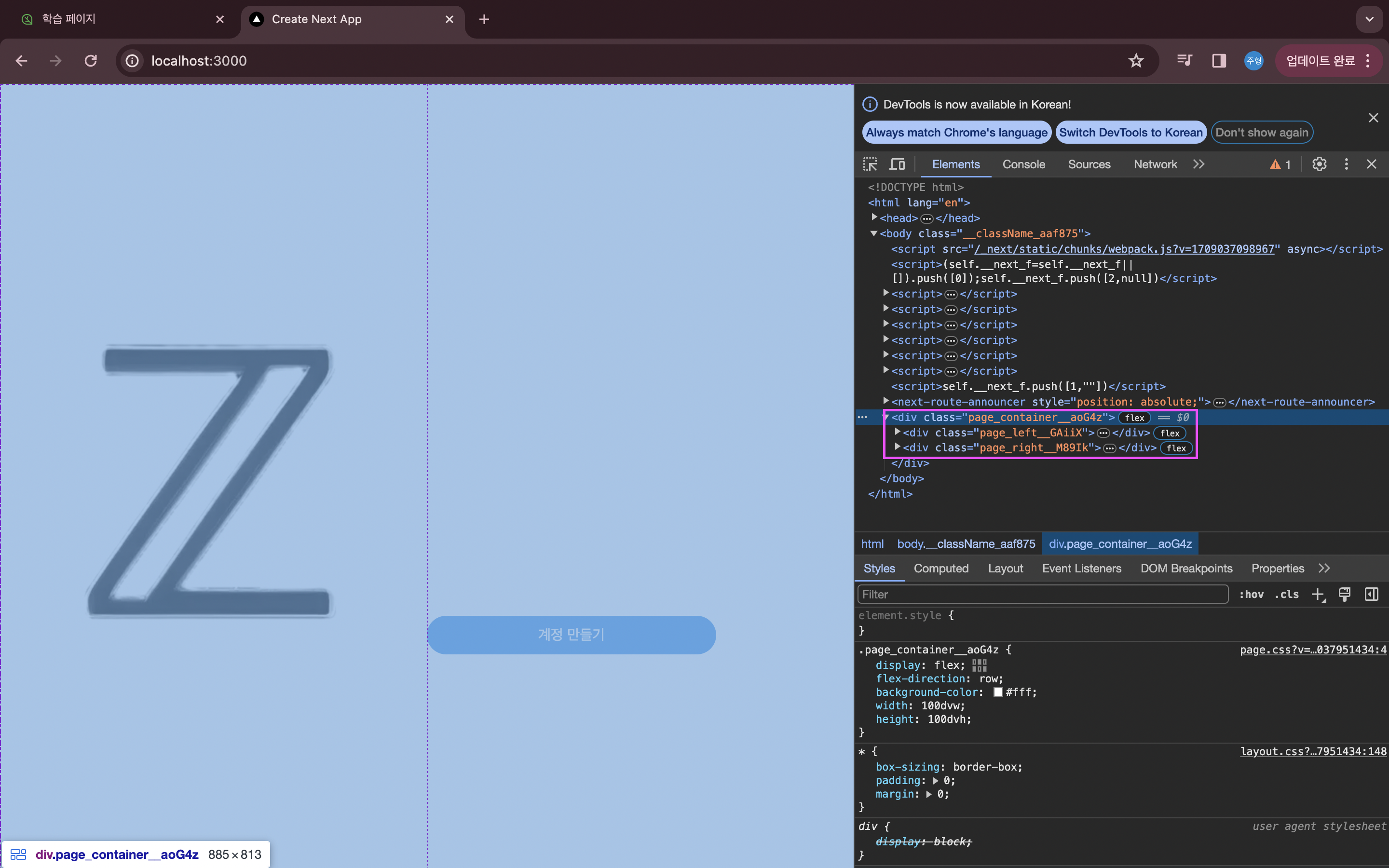Open the Chrome side panel icon

click(1219, 60)
